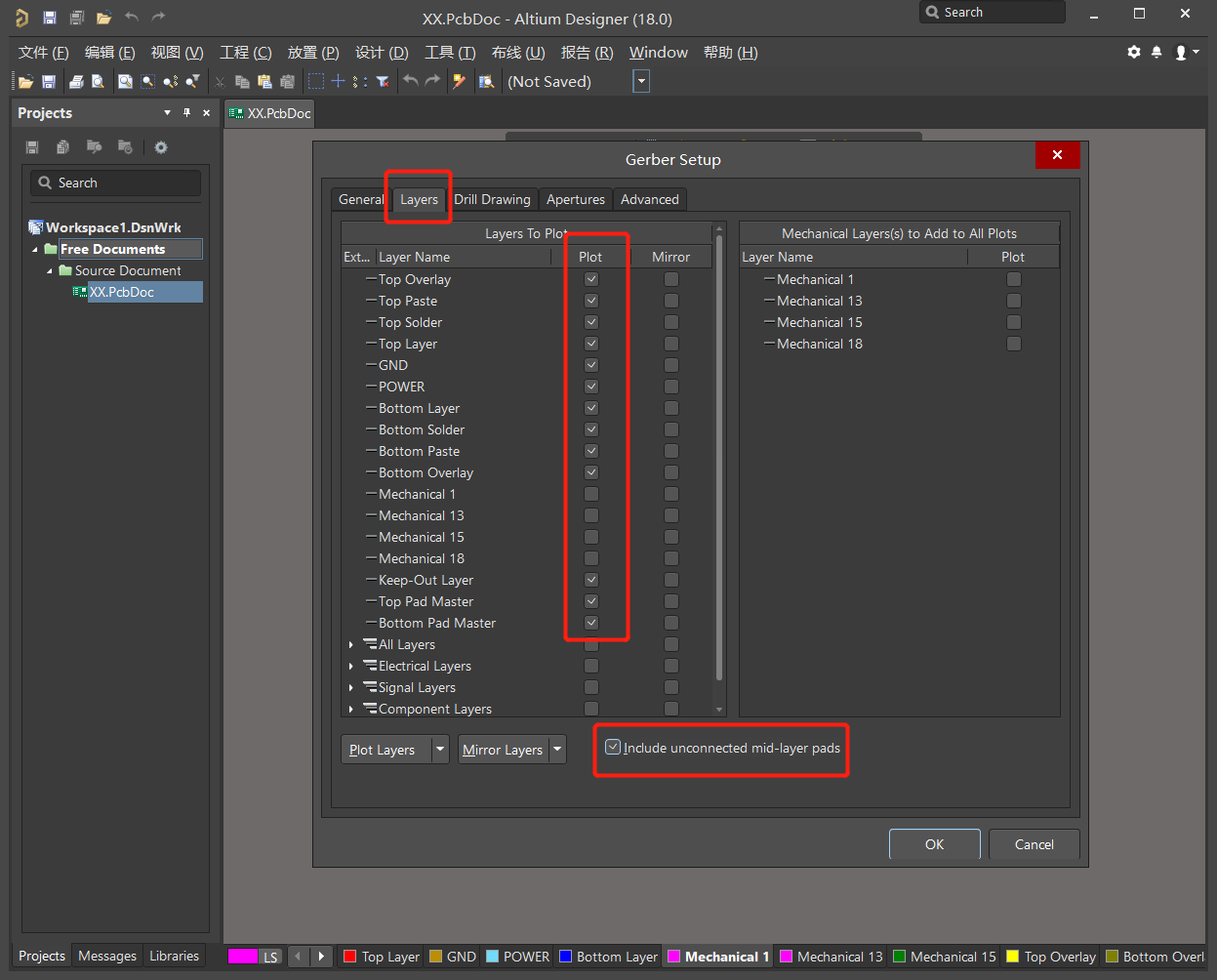Click the print icon in main toolbar
The height and width of the screenshot is (980, 1217).
[76, 82]
